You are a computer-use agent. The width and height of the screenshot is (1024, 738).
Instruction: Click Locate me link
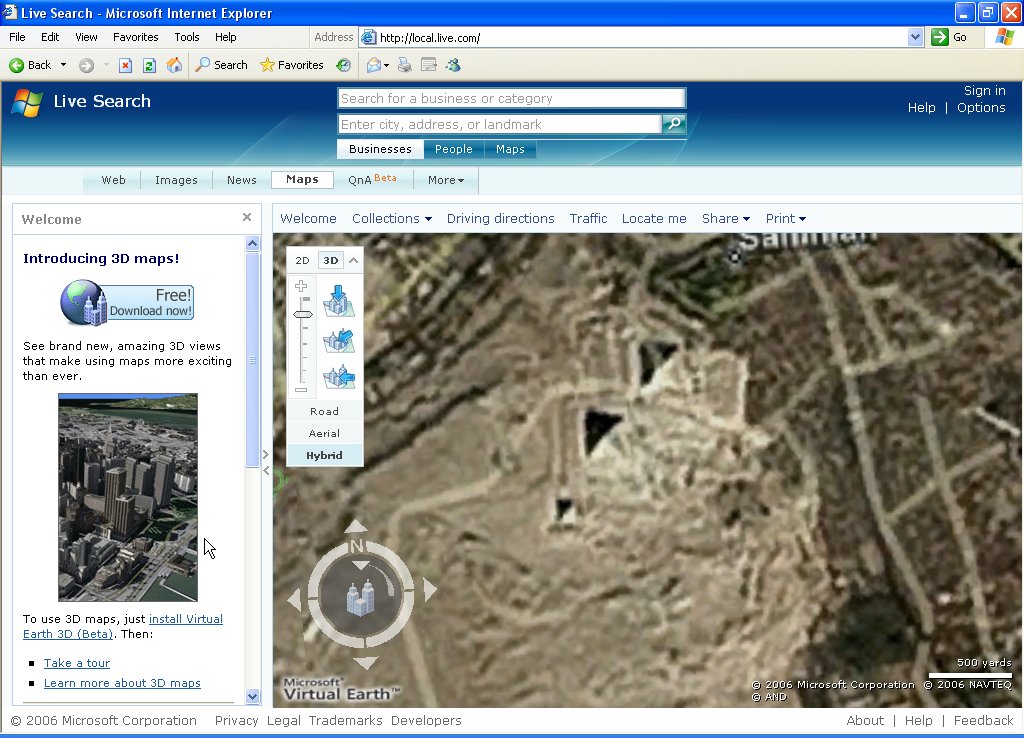coord(654,219)
